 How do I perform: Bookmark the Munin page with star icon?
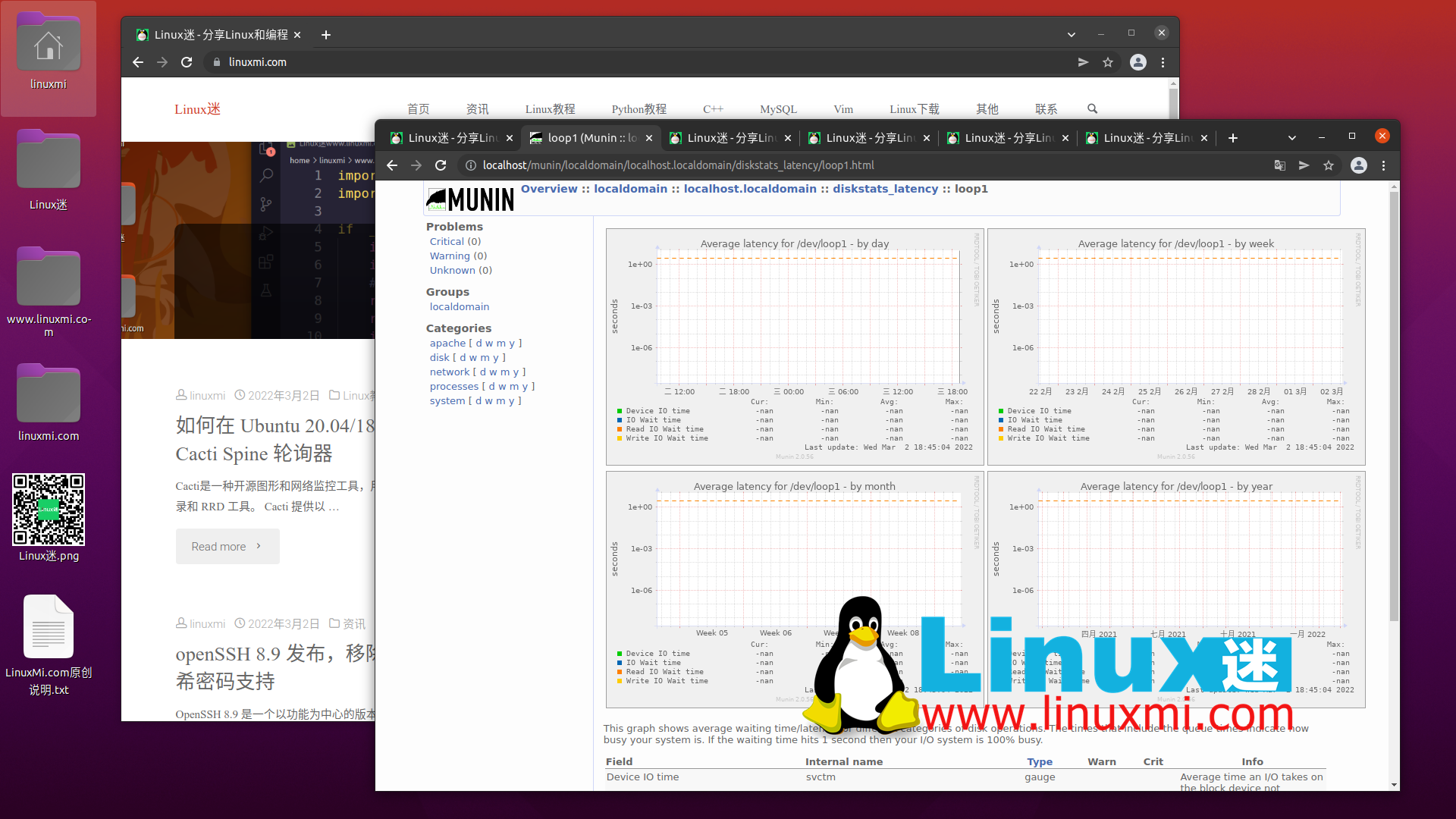(x=1329, y=165)
